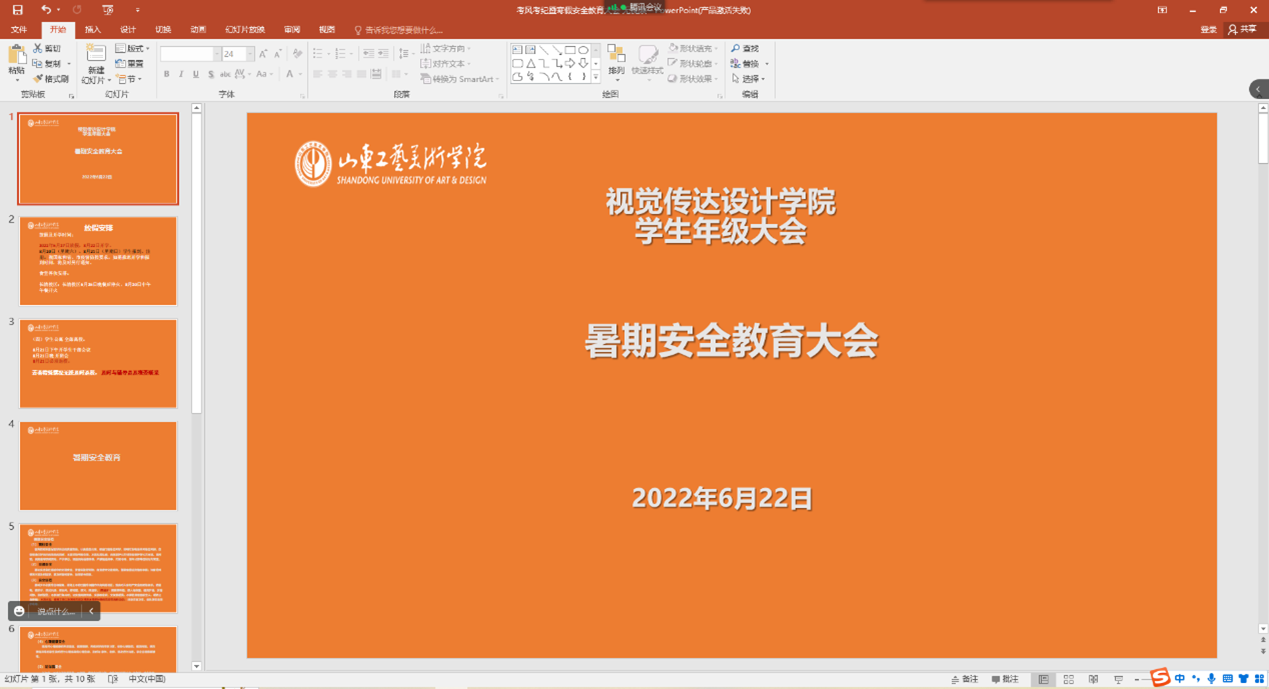The image size is (1269, 689).
Task: Click the Arrange (排列) icon
Action: [616, 58]
